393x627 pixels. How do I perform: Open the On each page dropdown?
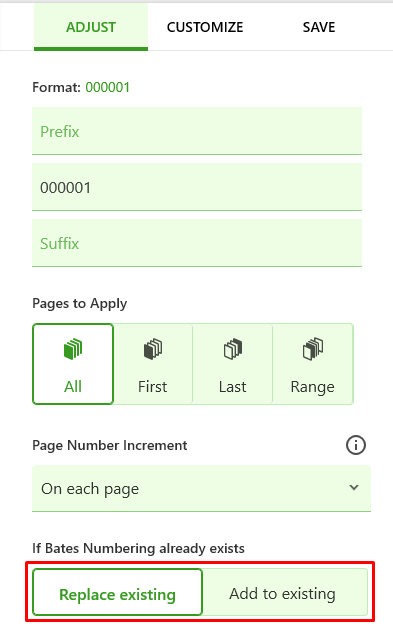(201, 488)
